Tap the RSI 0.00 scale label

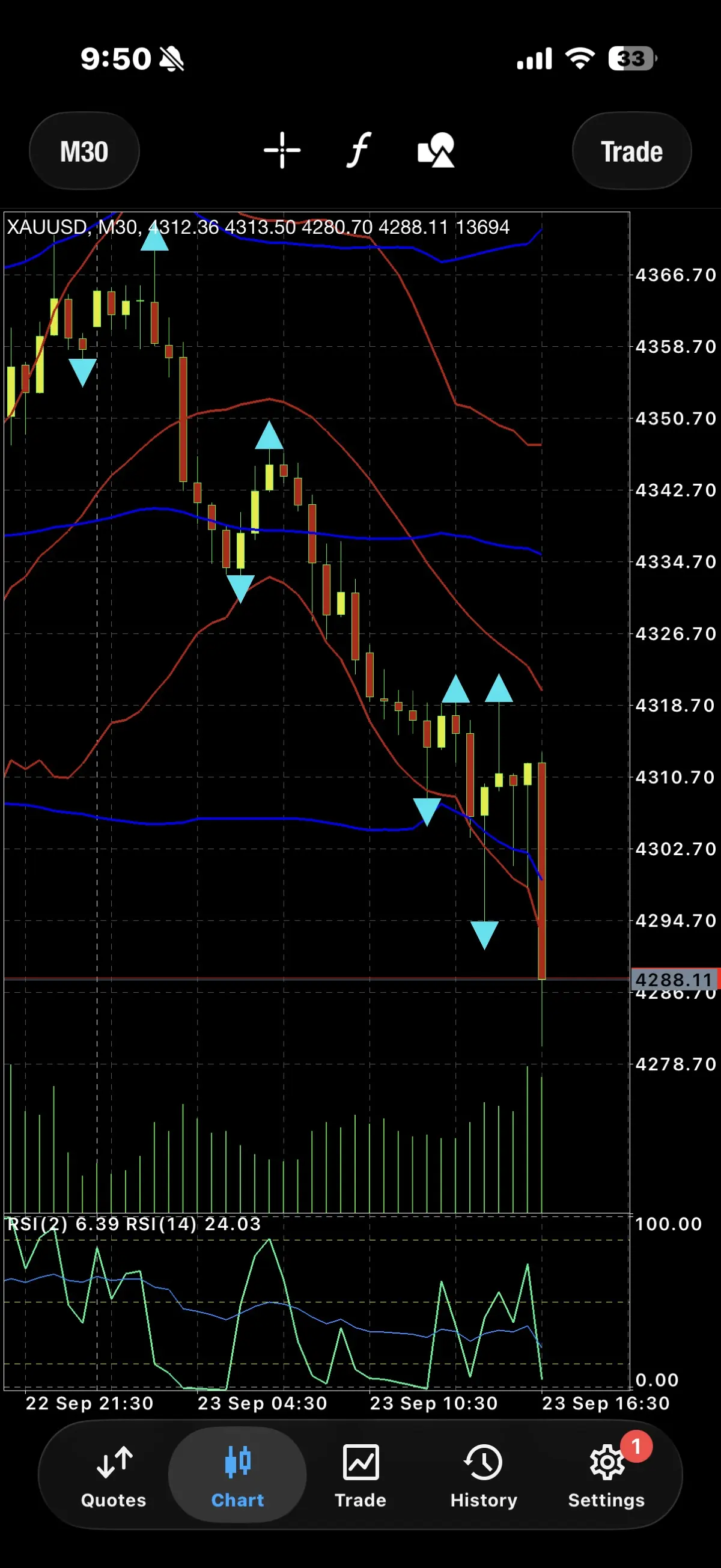(657, 1380)
